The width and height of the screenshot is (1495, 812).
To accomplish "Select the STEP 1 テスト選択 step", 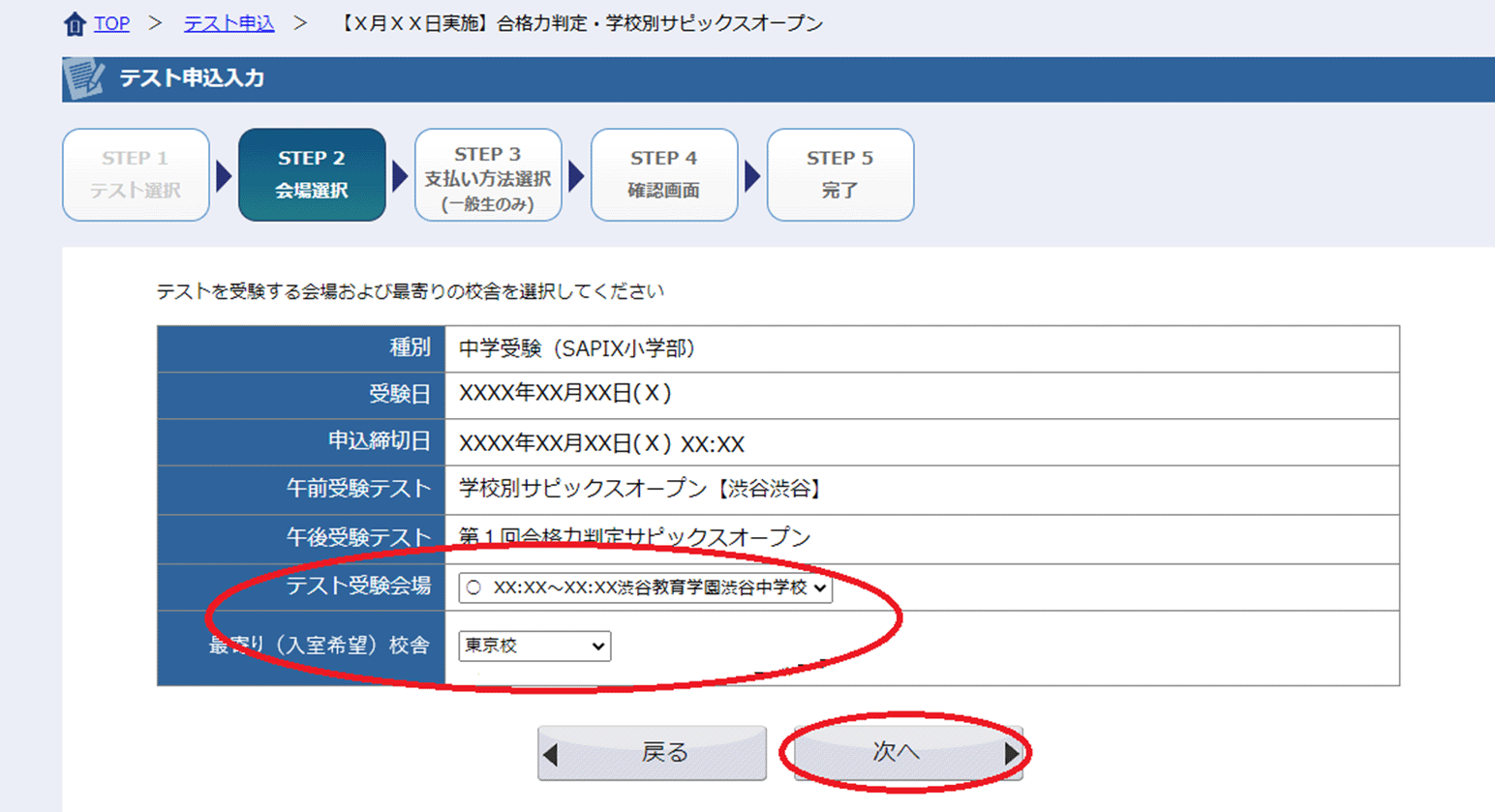I will coord(136,175).
